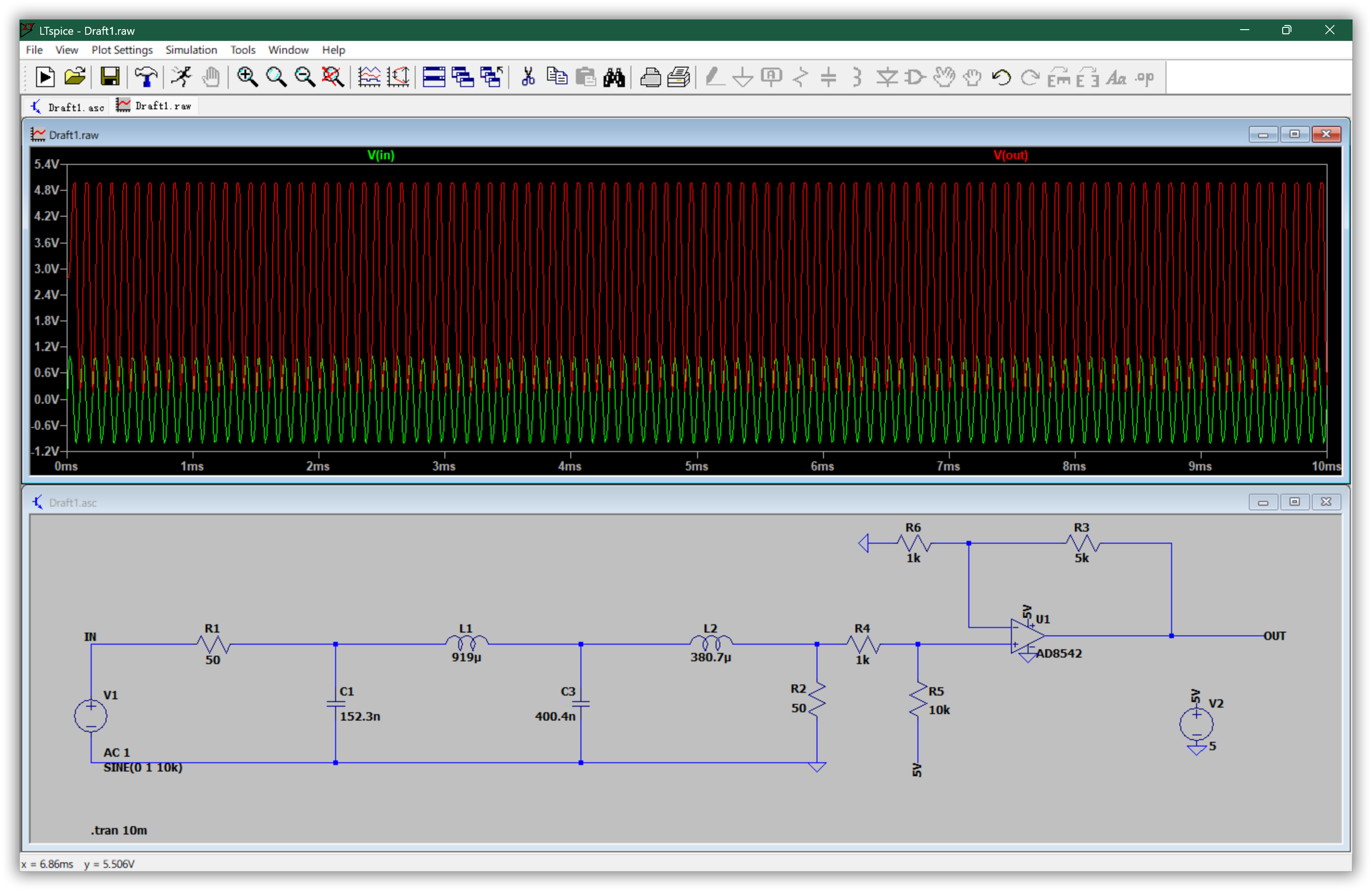Click the Zoom In magnifier icon
1372x891 pixels.
(247, 77)
